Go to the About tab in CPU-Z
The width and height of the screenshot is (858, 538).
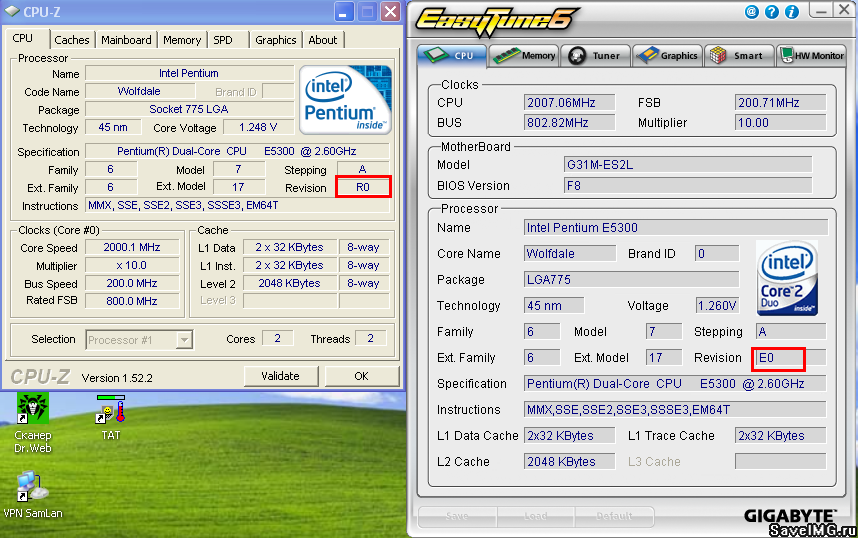(x=322, y=40)
